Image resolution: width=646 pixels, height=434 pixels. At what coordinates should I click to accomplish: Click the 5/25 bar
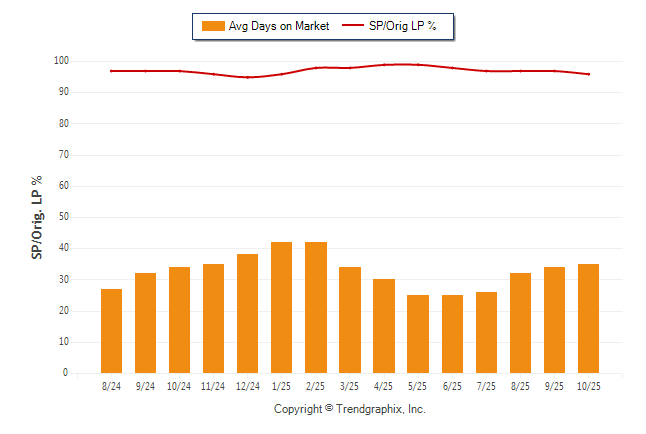(x=418, y=333)
